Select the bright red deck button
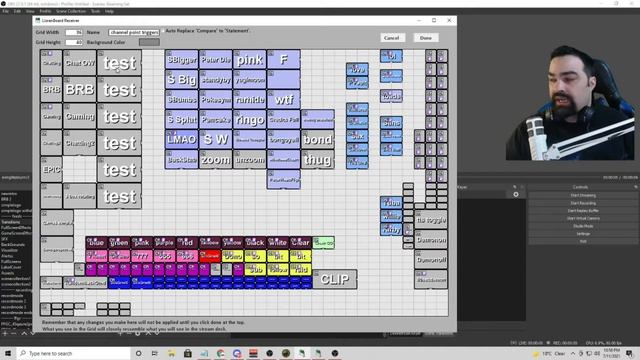 [210, 256]
